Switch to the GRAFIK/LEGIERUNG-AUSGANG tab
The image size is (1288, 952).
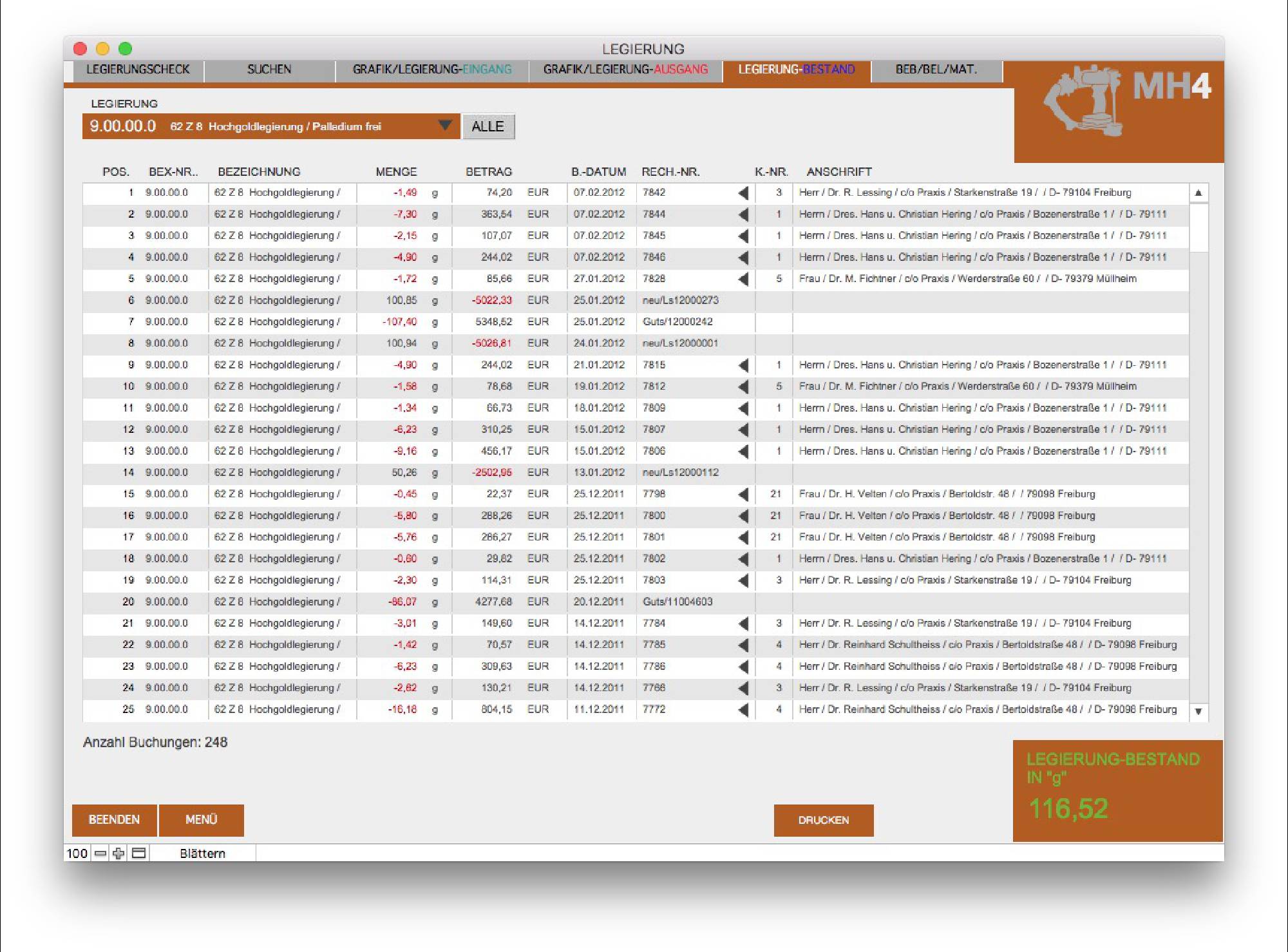[x=625, y=70]
